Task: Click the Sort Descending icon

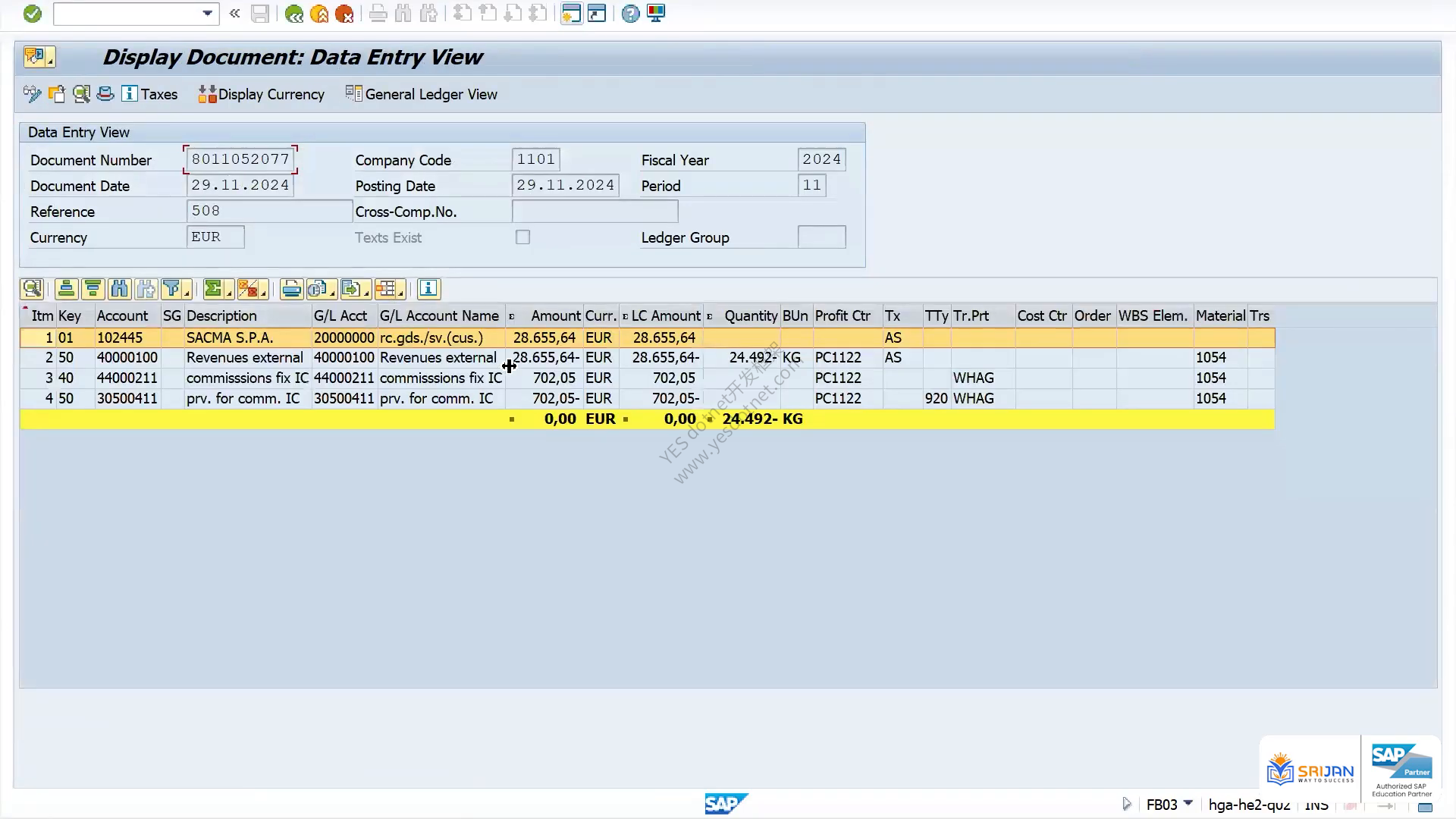Action: pyautogui.click(x=93, y=289)
